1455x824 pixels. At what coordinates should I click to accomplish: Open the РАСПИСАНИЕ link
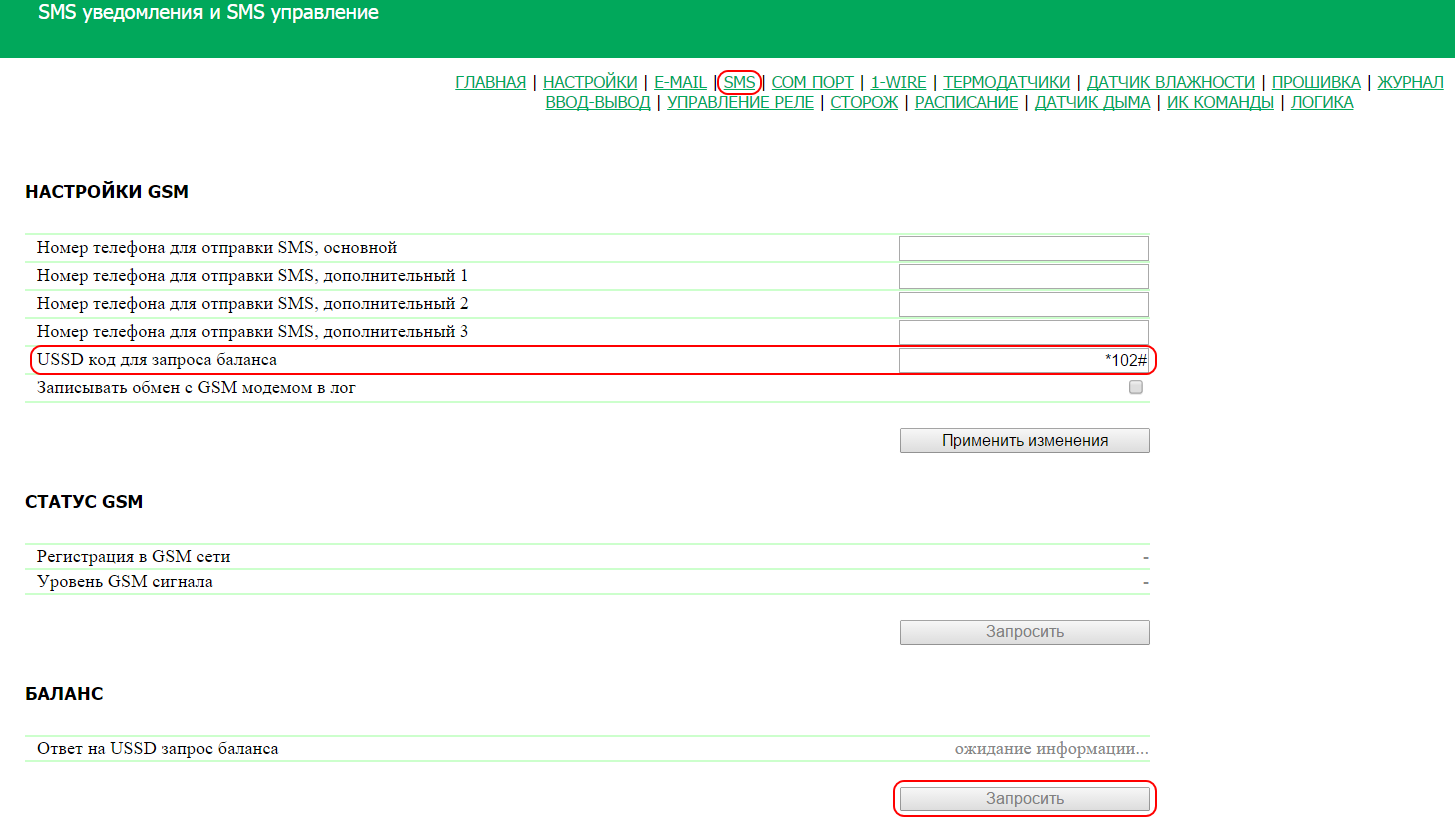[966, 102]
